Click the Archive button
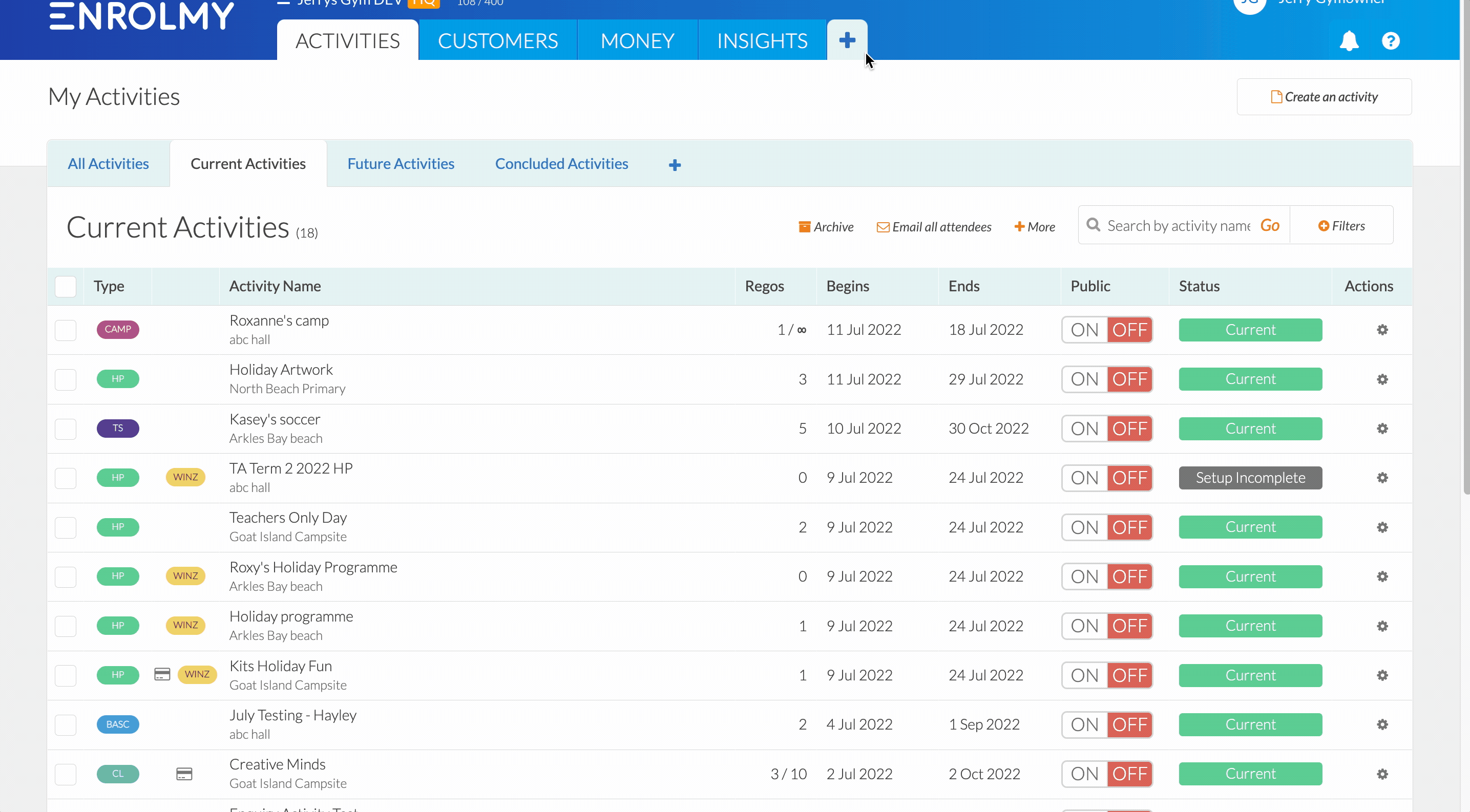Image resolution: width=1470 pixels, height=812 pixels. click(x=826, y=227)
